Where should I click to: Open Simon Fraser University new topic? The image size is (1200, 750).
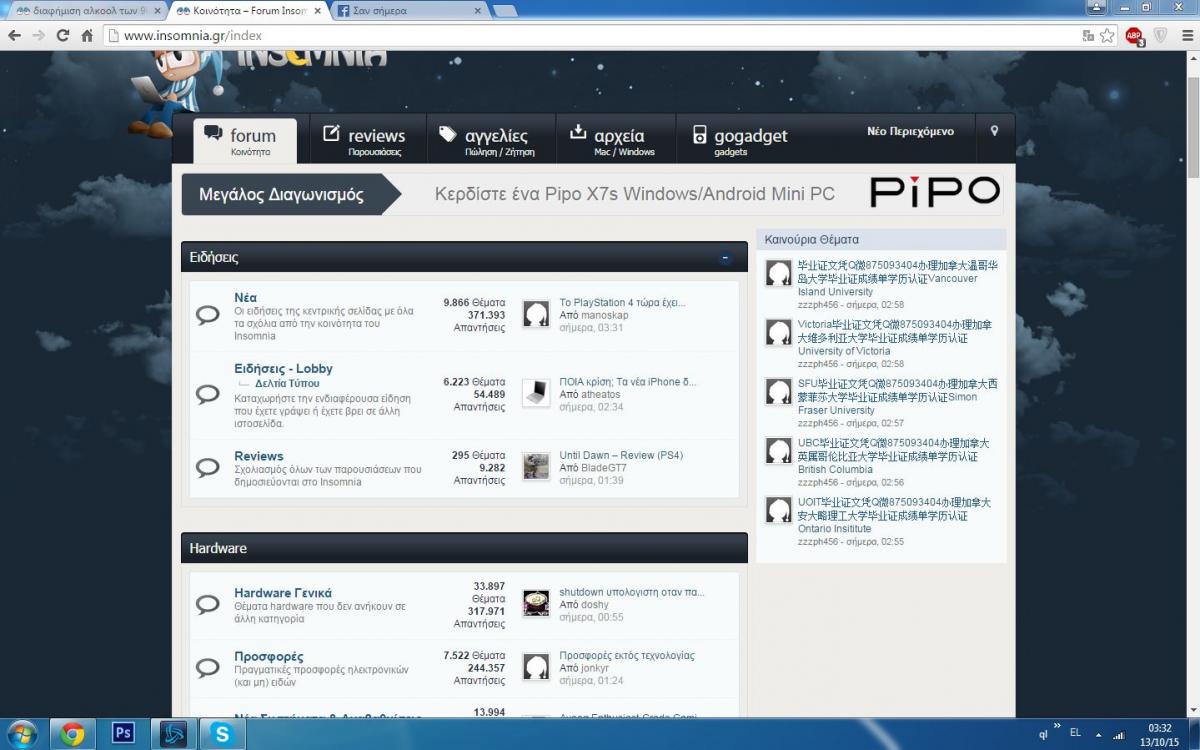[x=897, y=397]
